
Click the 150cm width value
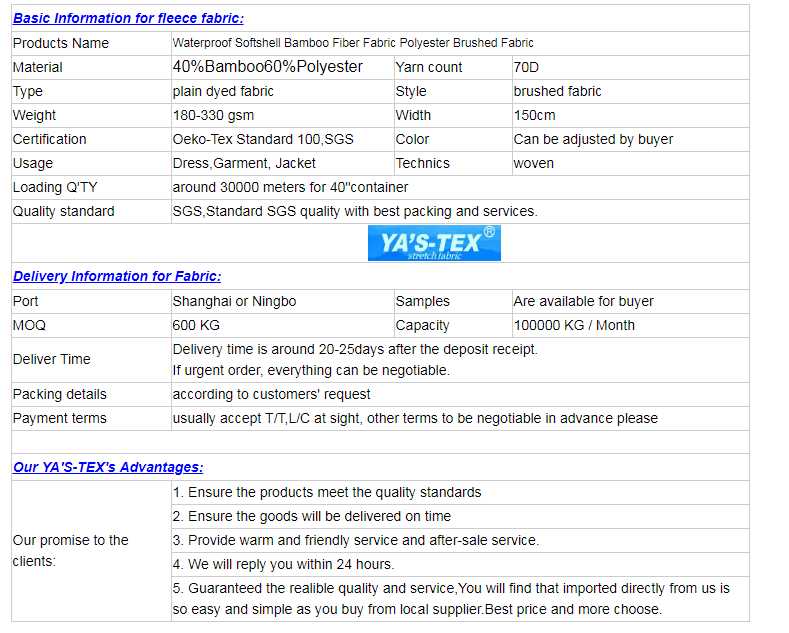coord(534,115)
